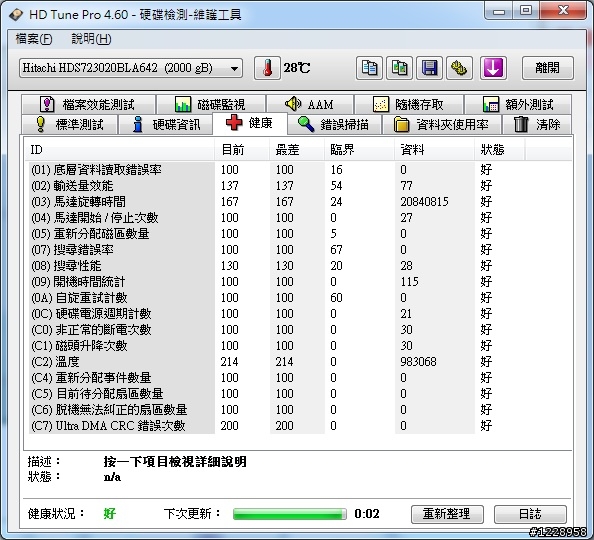This screenshot has width=594, height=540.
Task: Click the thermometer temperature icon
Action: (267, 68)
